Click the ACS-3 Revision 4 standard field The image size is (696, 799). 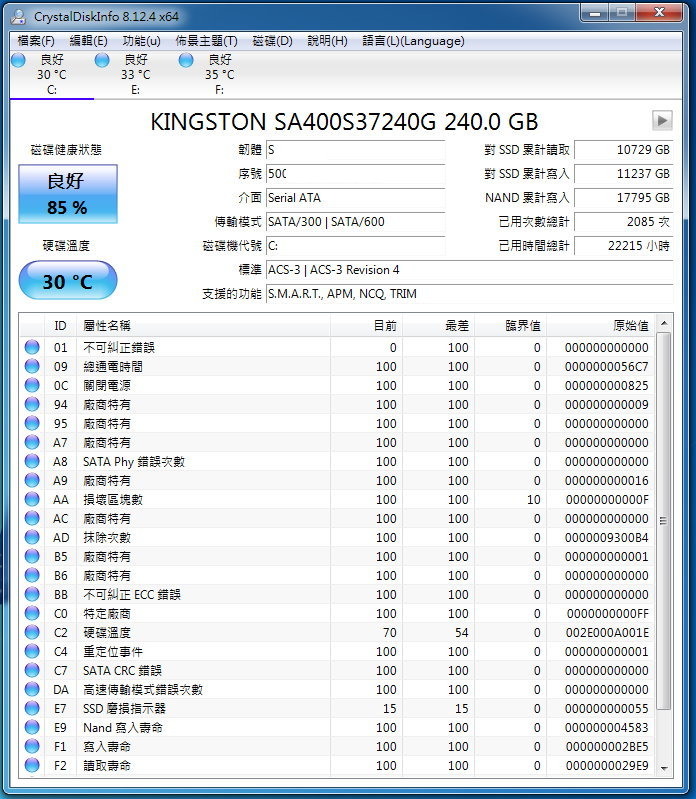469,270
